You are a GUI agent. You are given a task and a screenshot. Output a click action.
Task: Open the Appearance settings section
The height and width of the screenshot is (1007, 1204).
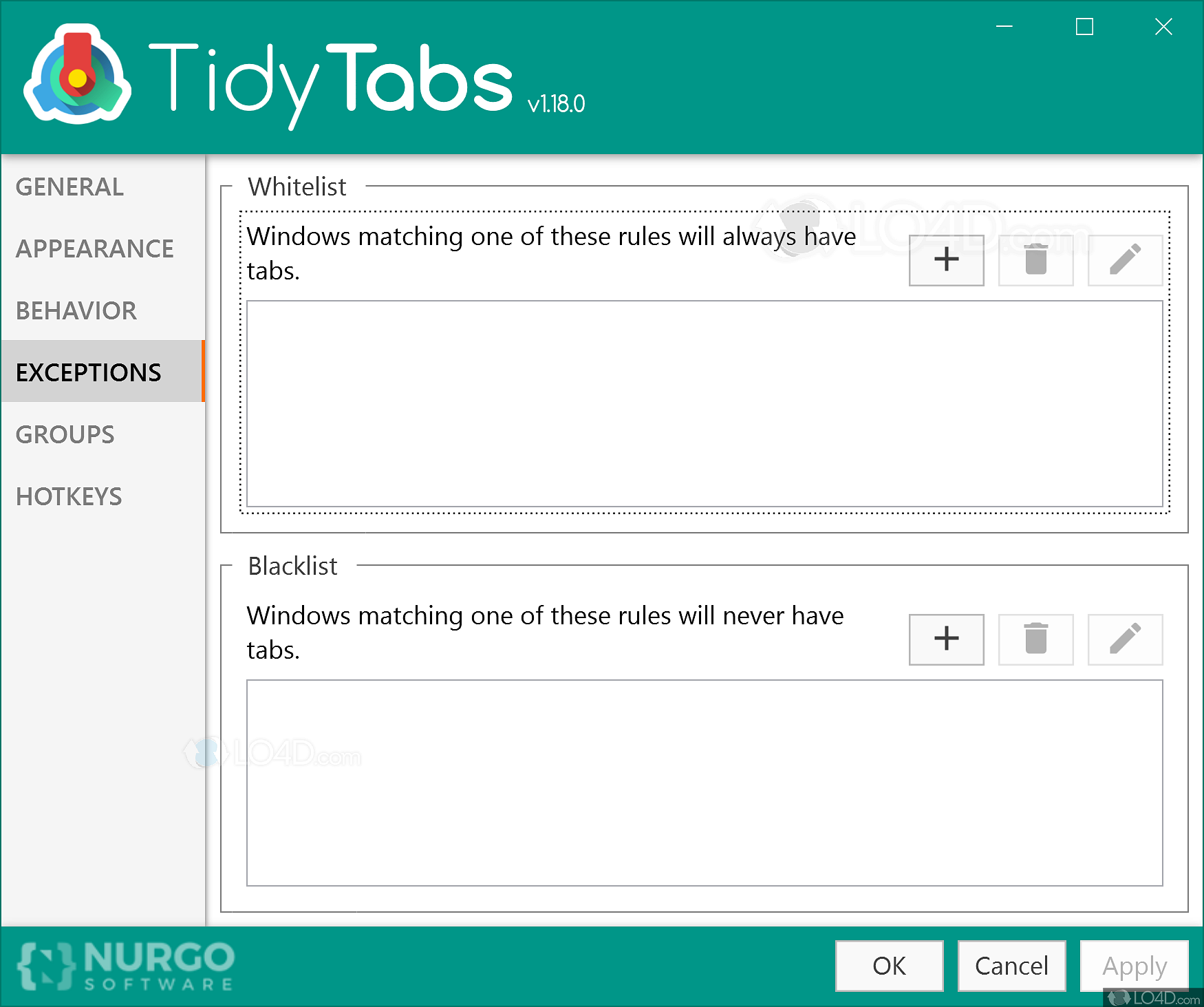(x=94, y=248)
